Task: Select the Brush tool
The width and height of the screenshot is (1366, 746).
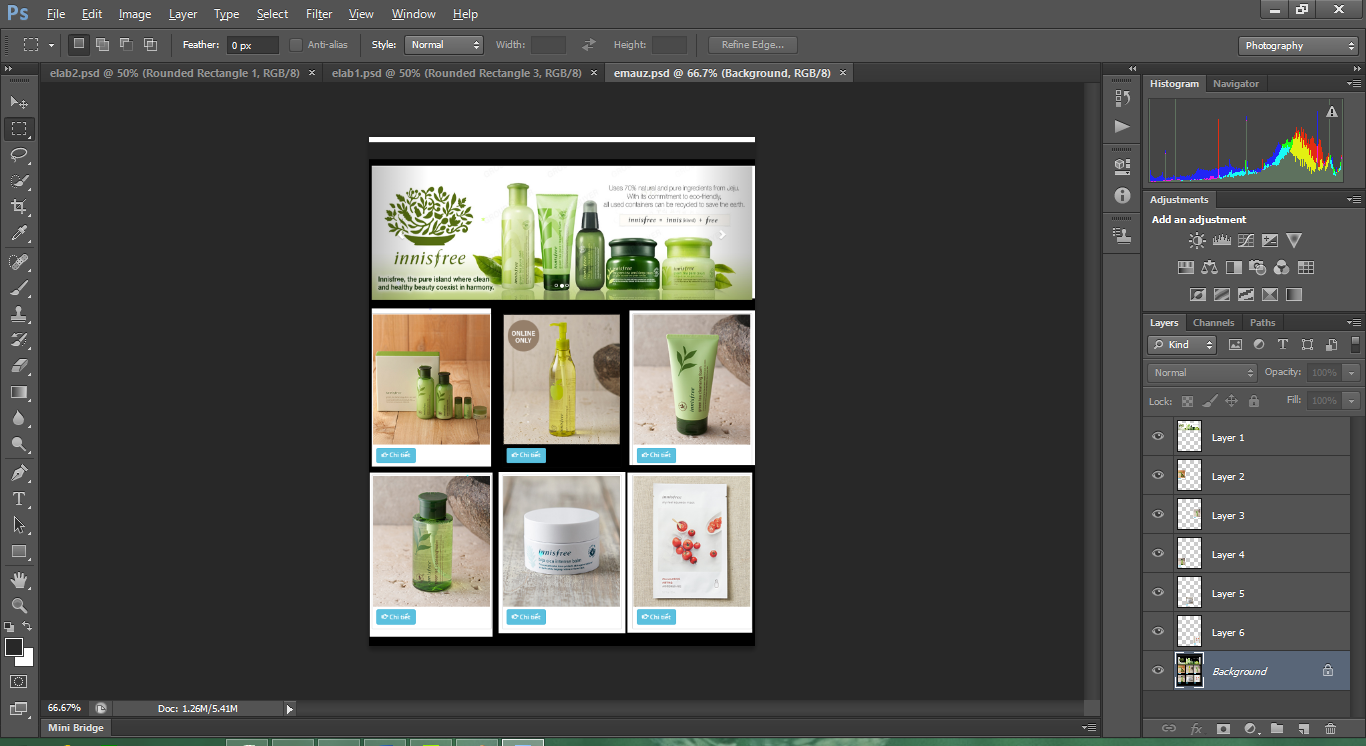Action: [x=19, y=288]
